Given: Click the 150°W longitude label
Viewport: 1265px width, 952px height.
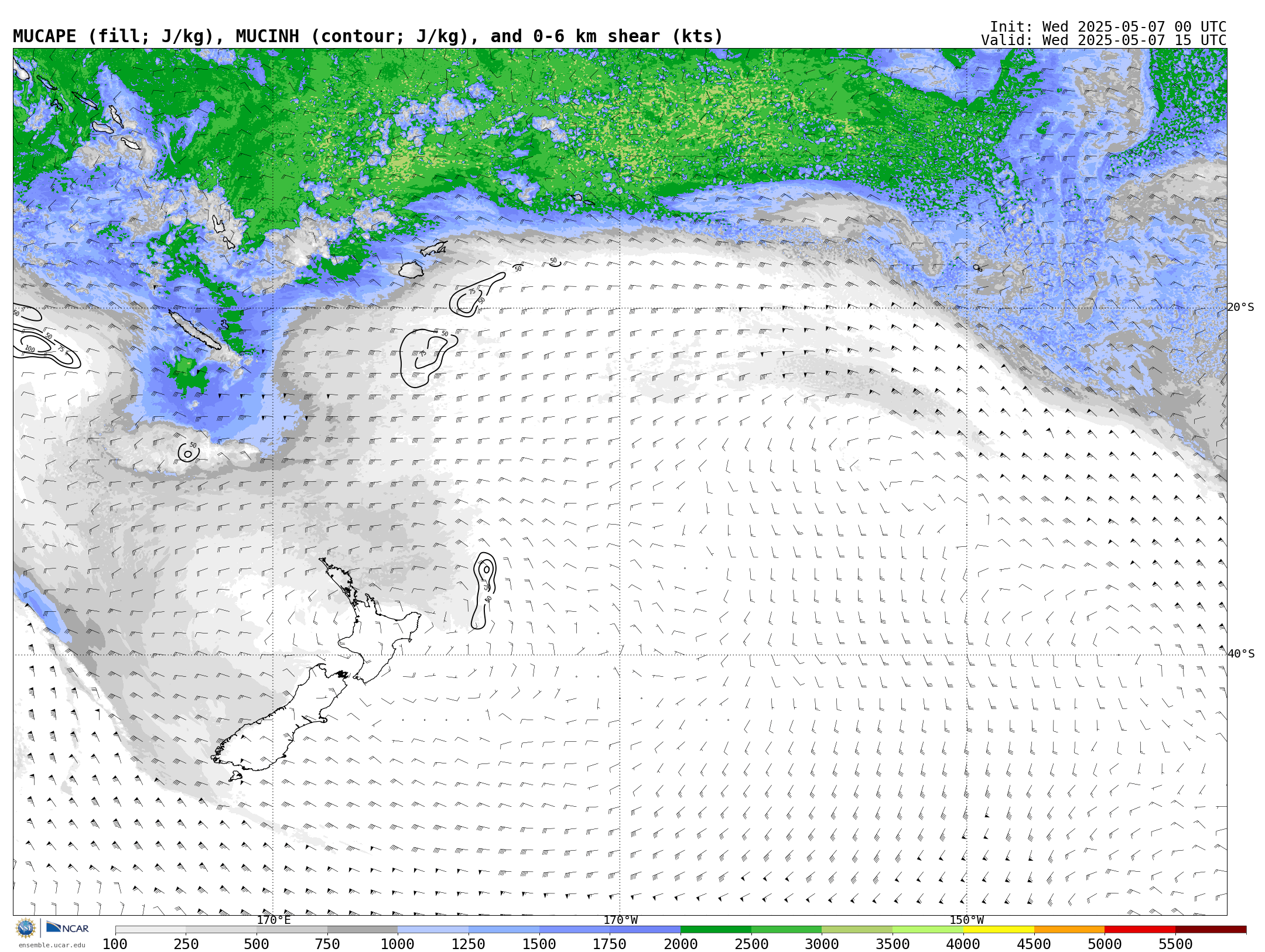Looking at the screenshot, I should 966,920.
